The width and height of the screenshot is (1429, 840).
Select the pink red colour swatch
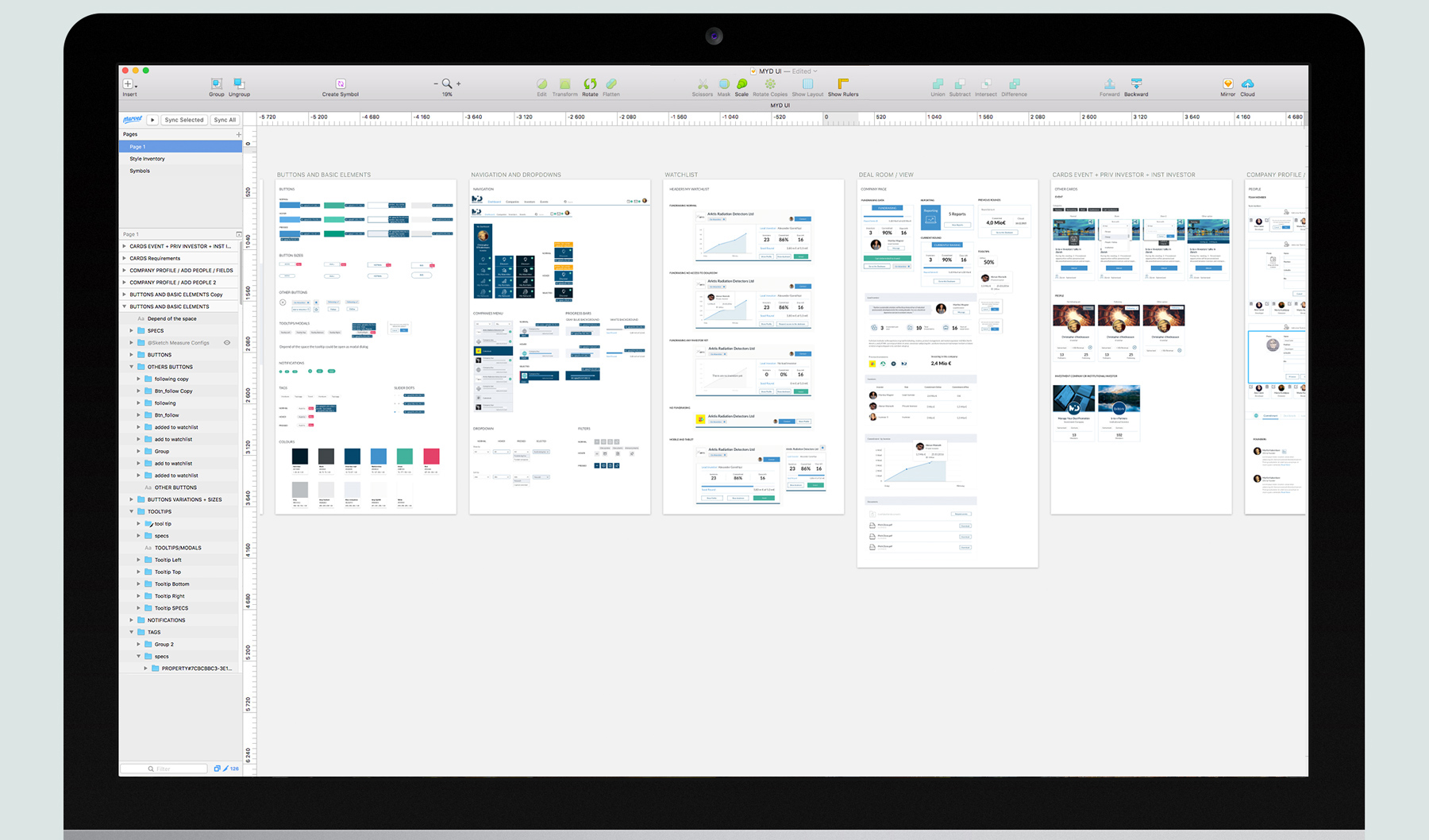(x=431, y=456)
